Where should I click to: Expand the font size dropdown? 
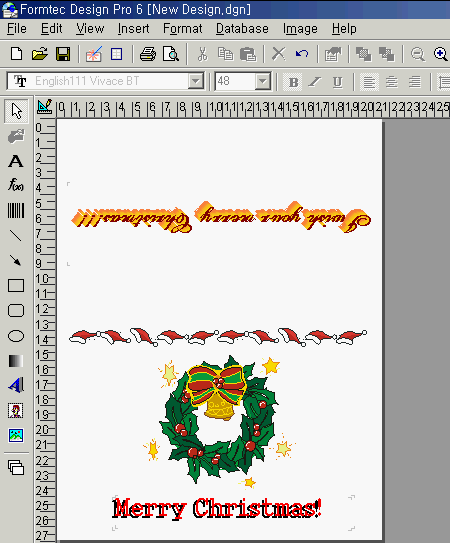coord(263,81)
